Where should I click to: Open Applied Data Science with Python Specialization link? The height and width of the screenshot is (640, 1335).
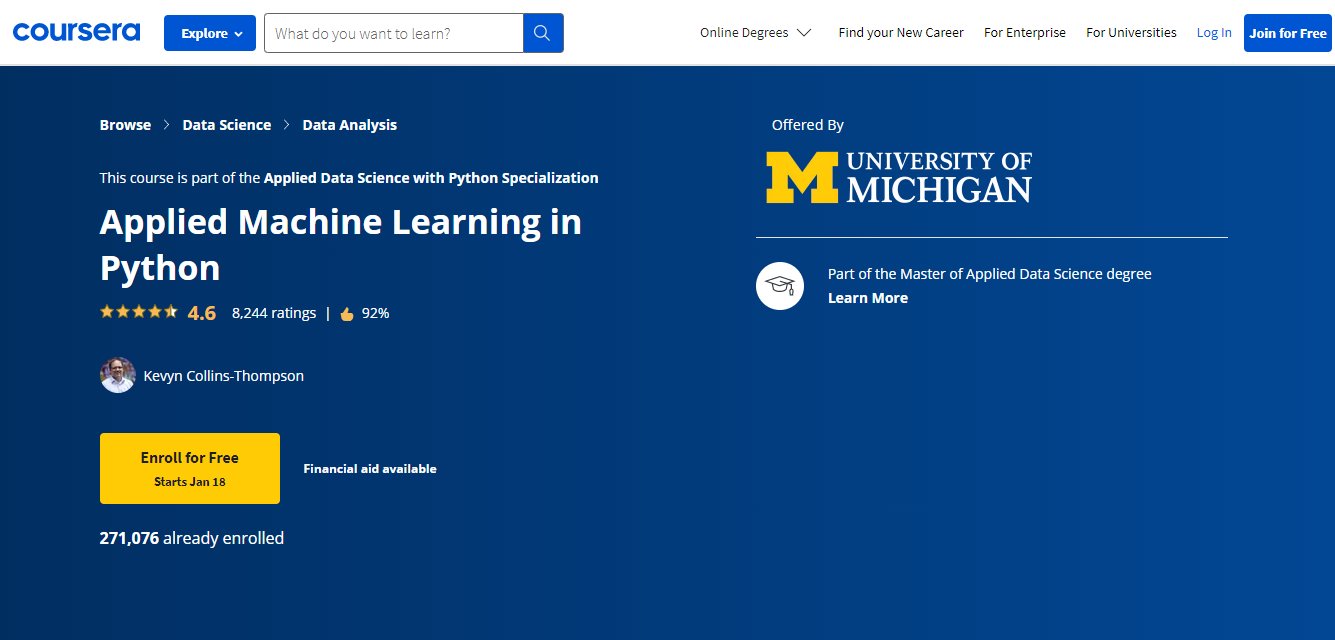[431, 178]
